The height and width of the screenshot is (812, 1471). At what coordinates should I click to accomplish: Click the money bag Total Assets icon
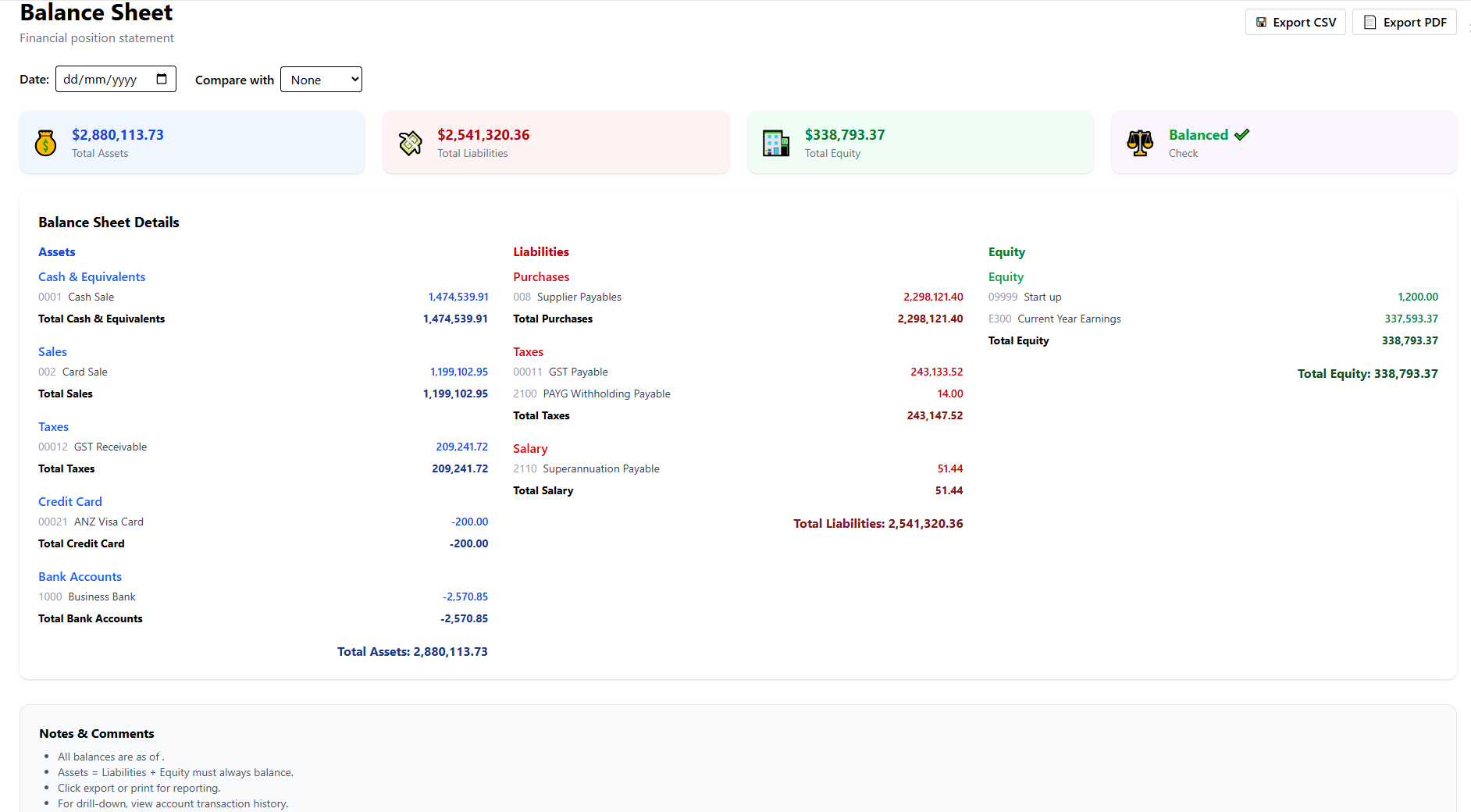[x=46, y=143]
